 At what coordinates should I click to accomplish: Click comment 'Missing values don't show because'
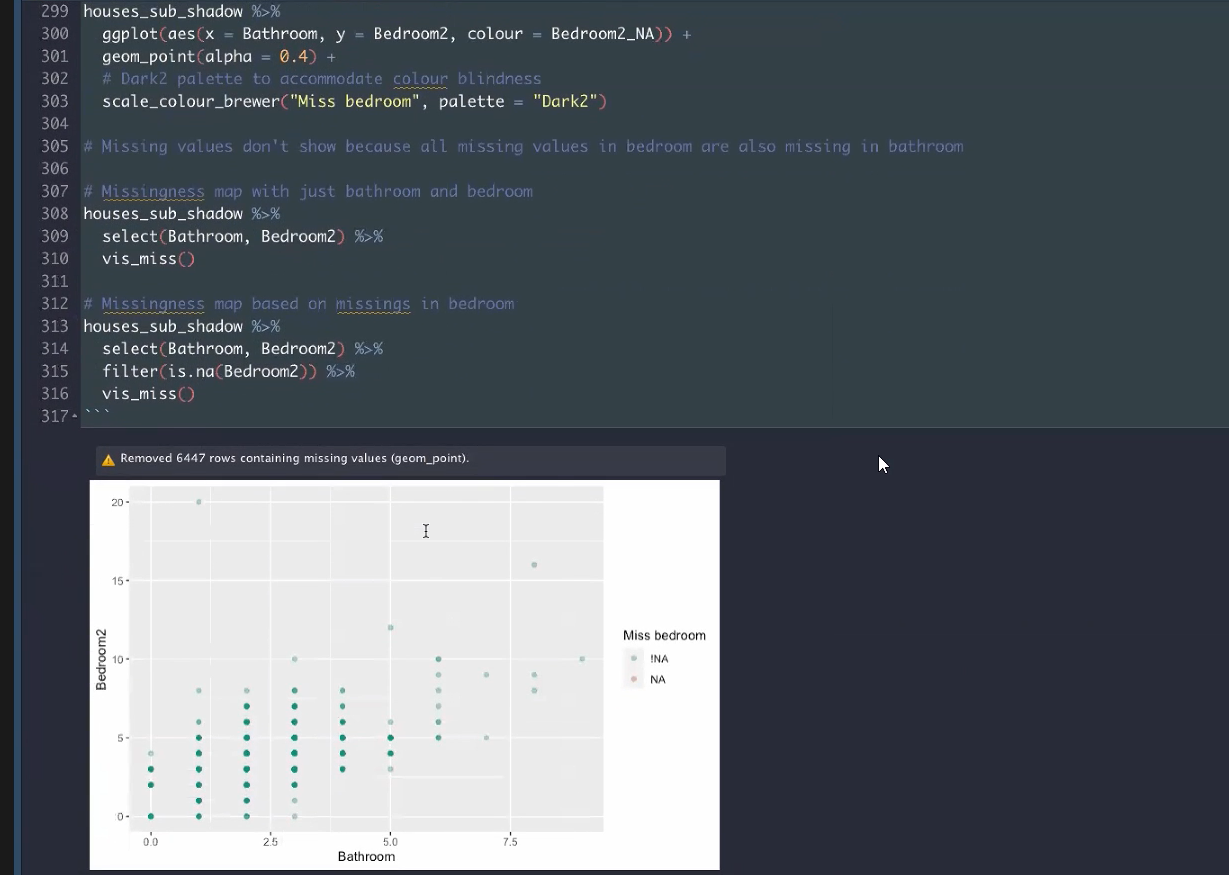[523, 146]
